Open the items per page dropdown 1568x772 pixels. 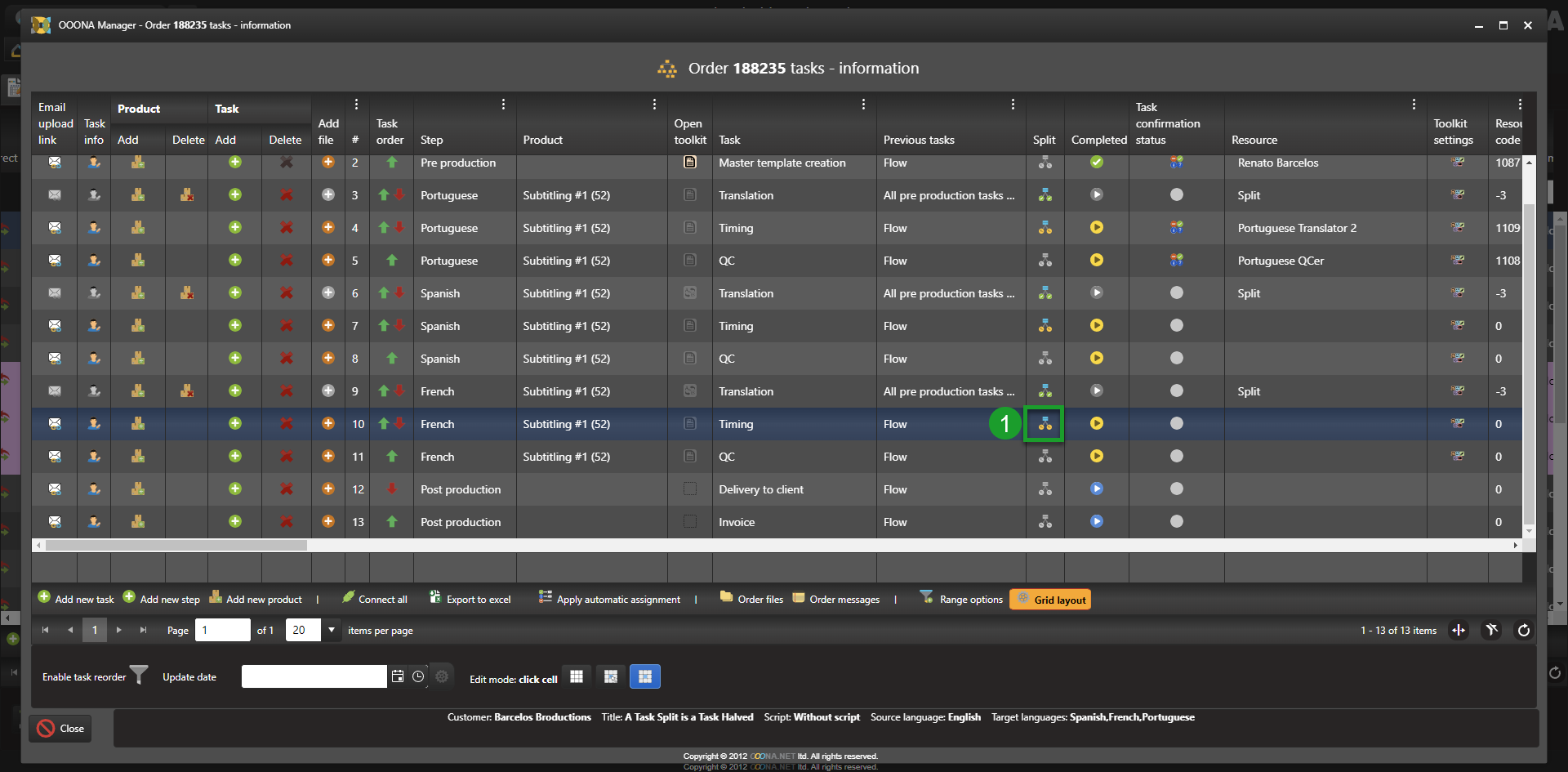(x=332, y=630)
